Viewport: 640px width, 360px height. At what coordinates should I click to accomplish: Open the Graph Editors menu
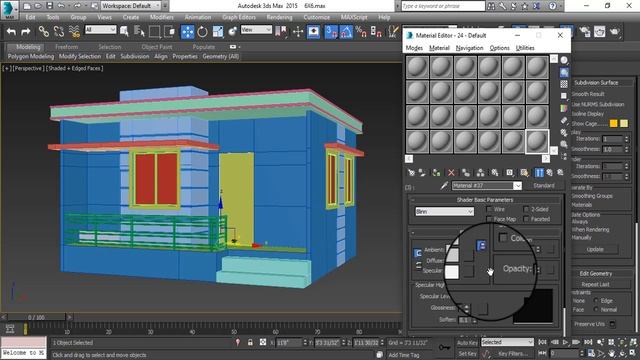coord(239,17)
